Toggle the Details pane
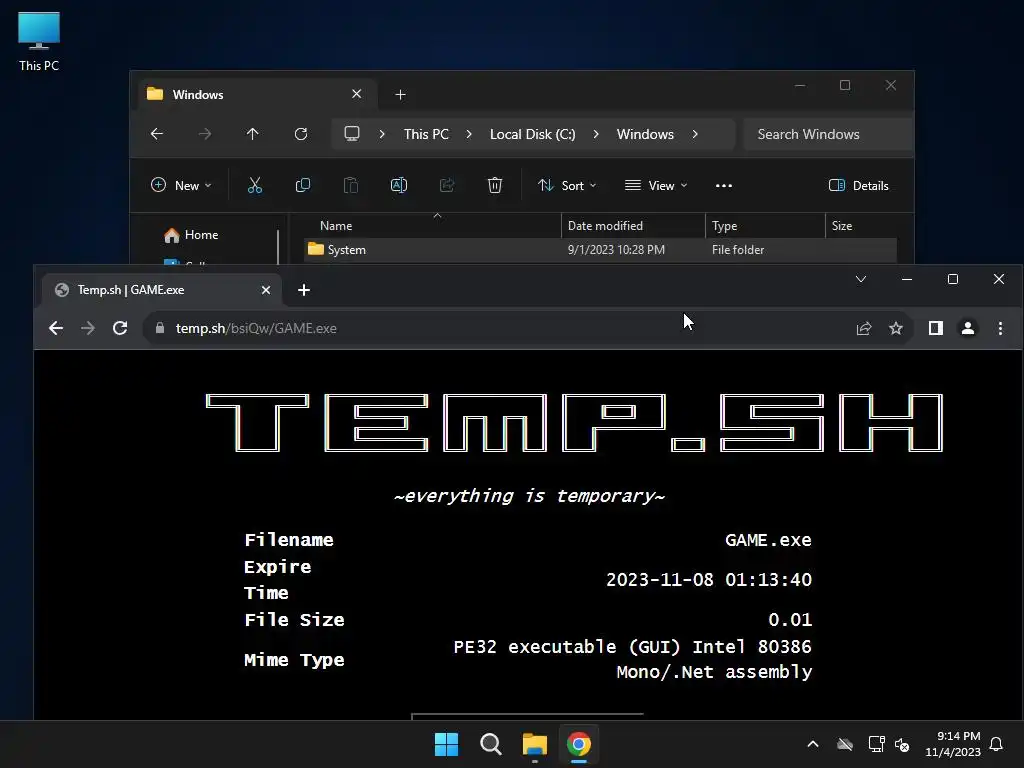This screenshot has height=768, width=1024. 859,185
